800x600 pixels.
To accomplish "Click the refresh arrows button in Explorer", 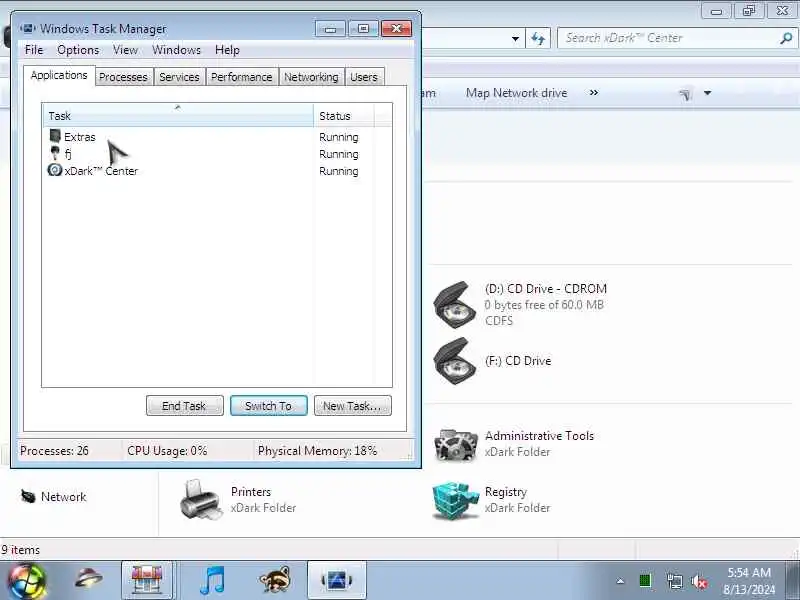I will [538, 38].
